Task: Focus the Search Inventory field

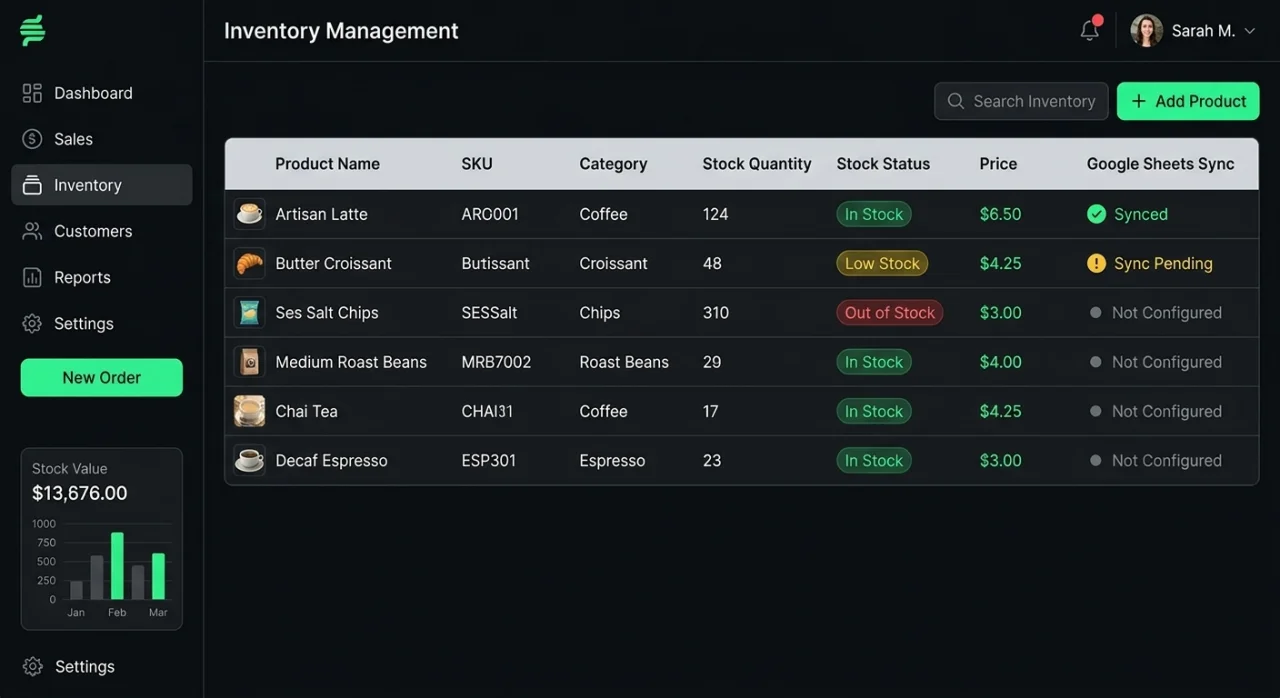Action: click(x=1021, y=101)
